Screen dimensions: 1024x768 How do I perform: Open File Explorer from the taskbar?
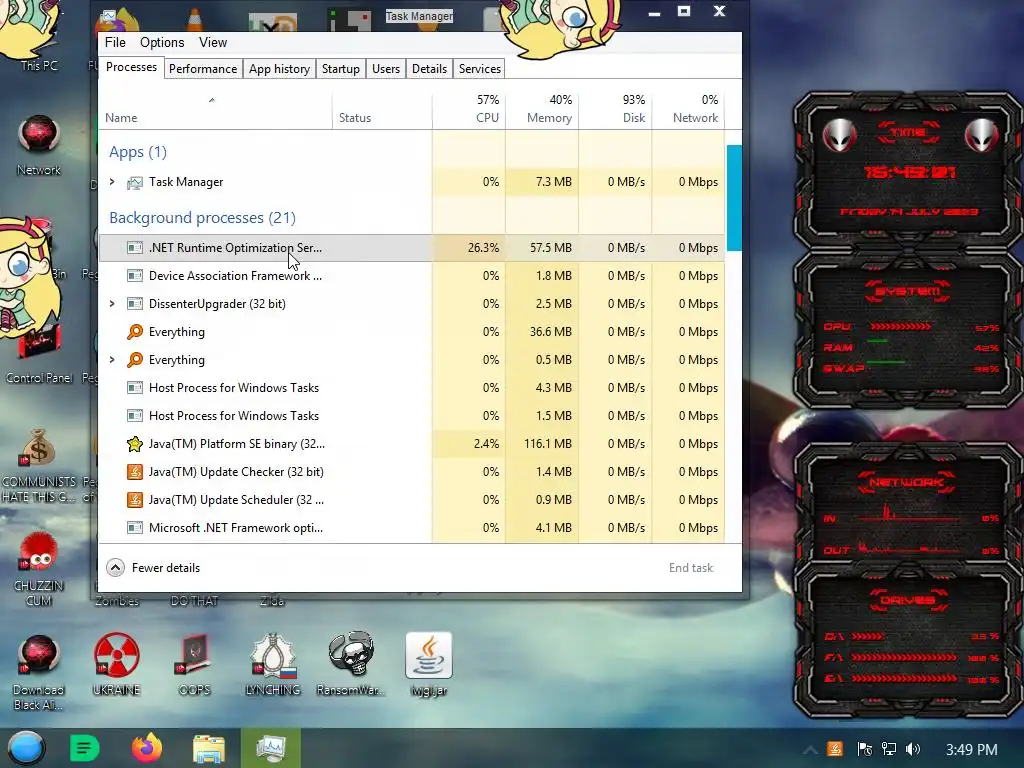208,748
